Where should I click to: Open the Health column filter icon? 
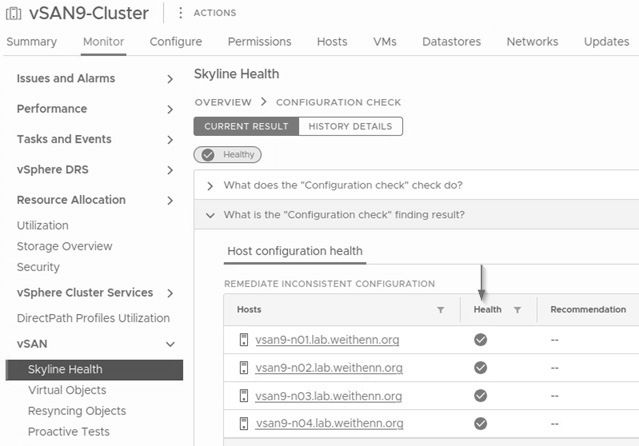coord(517,310)
